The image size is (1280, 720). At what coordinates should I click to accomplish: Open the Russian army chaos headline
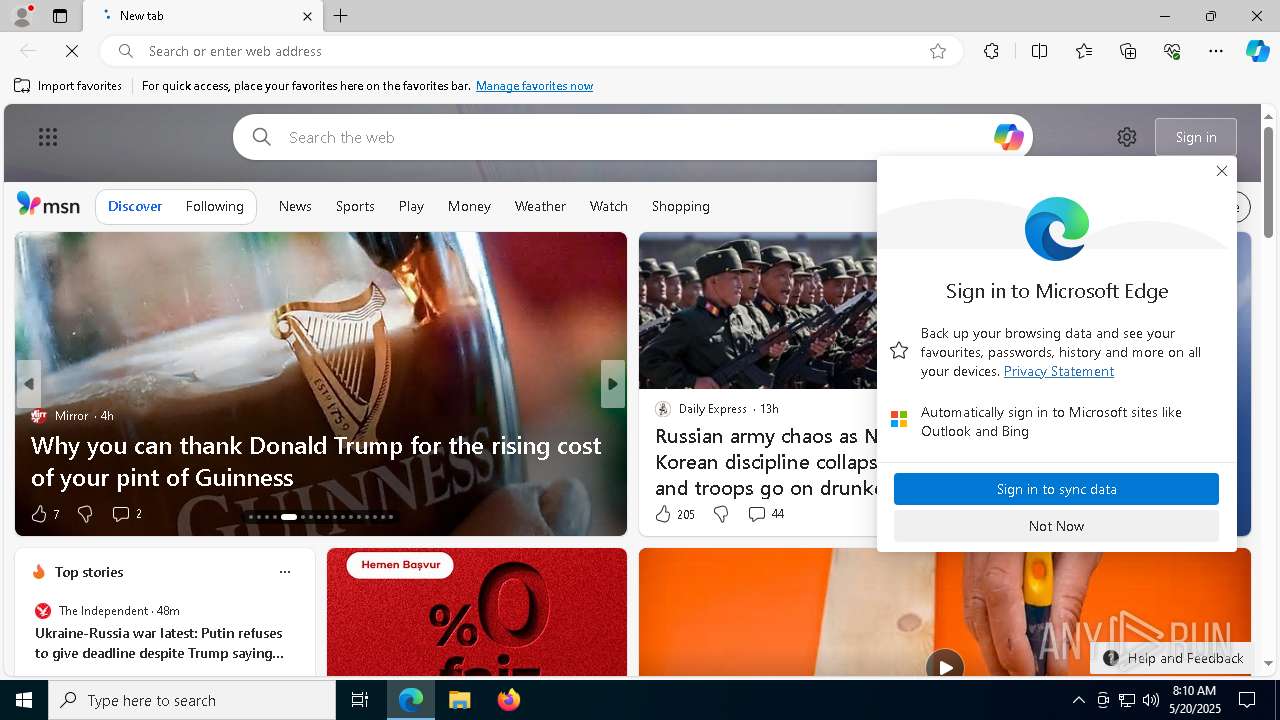point(766,462)
